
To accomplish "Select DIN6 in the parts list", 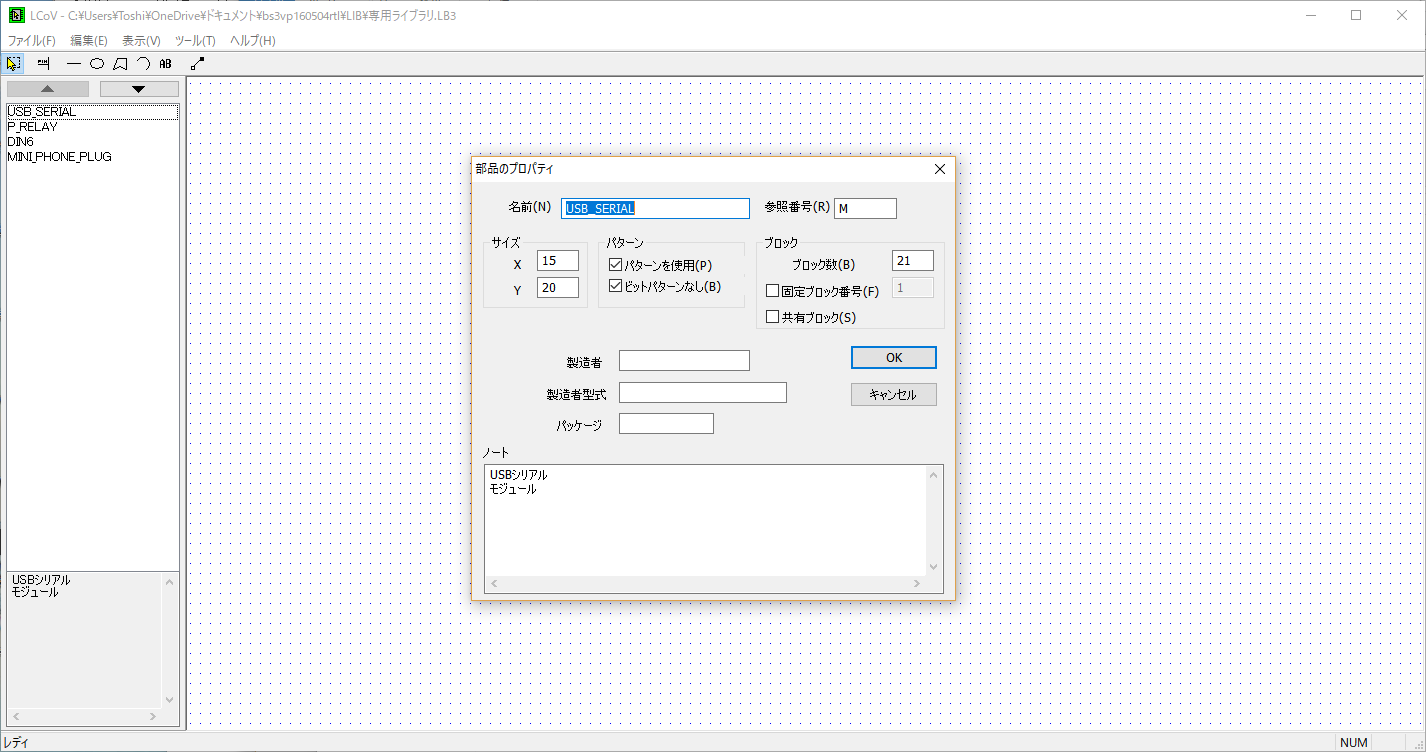I will 21,141.
